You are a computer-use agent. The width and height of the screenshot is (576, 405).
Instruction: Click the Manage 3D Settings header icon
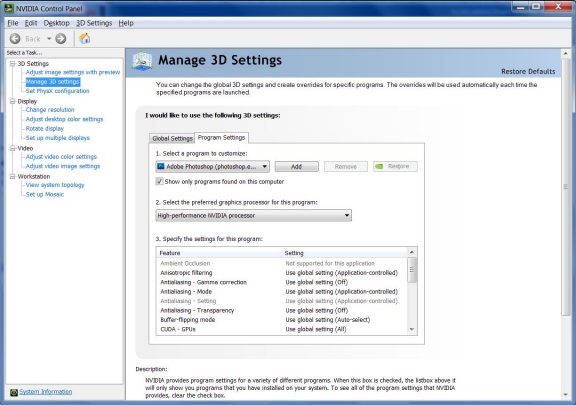click(142, 61)
